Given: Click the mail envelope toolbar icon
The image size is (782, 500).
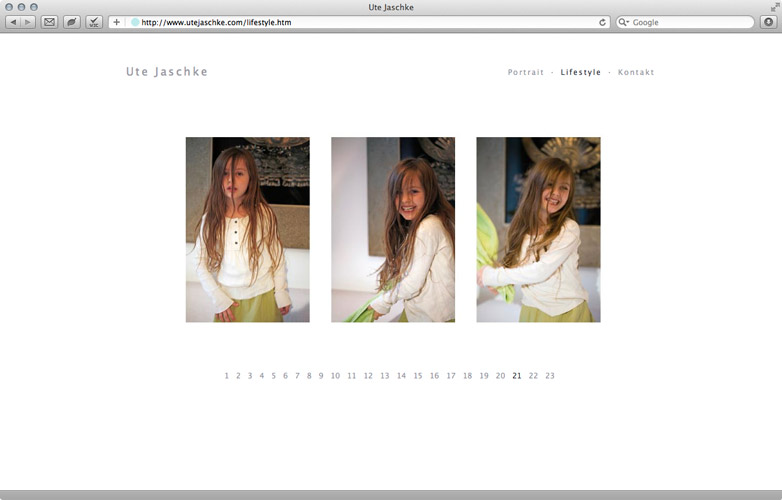Looking at the screenshot, I should (49, 22).
